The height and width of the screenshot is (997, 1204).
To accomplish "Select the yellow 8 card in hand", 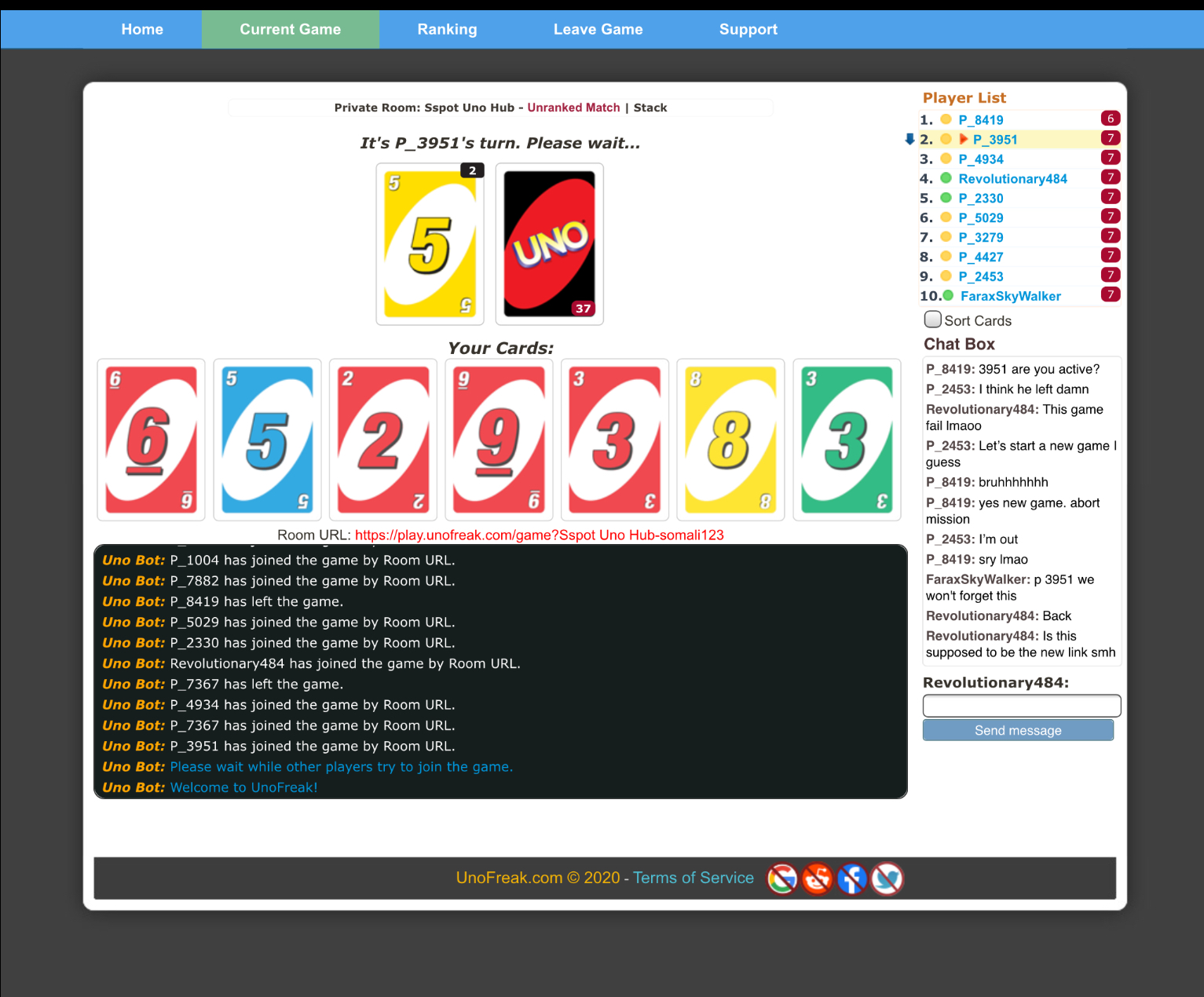I will pyautogui.click(x=730, y=440).
